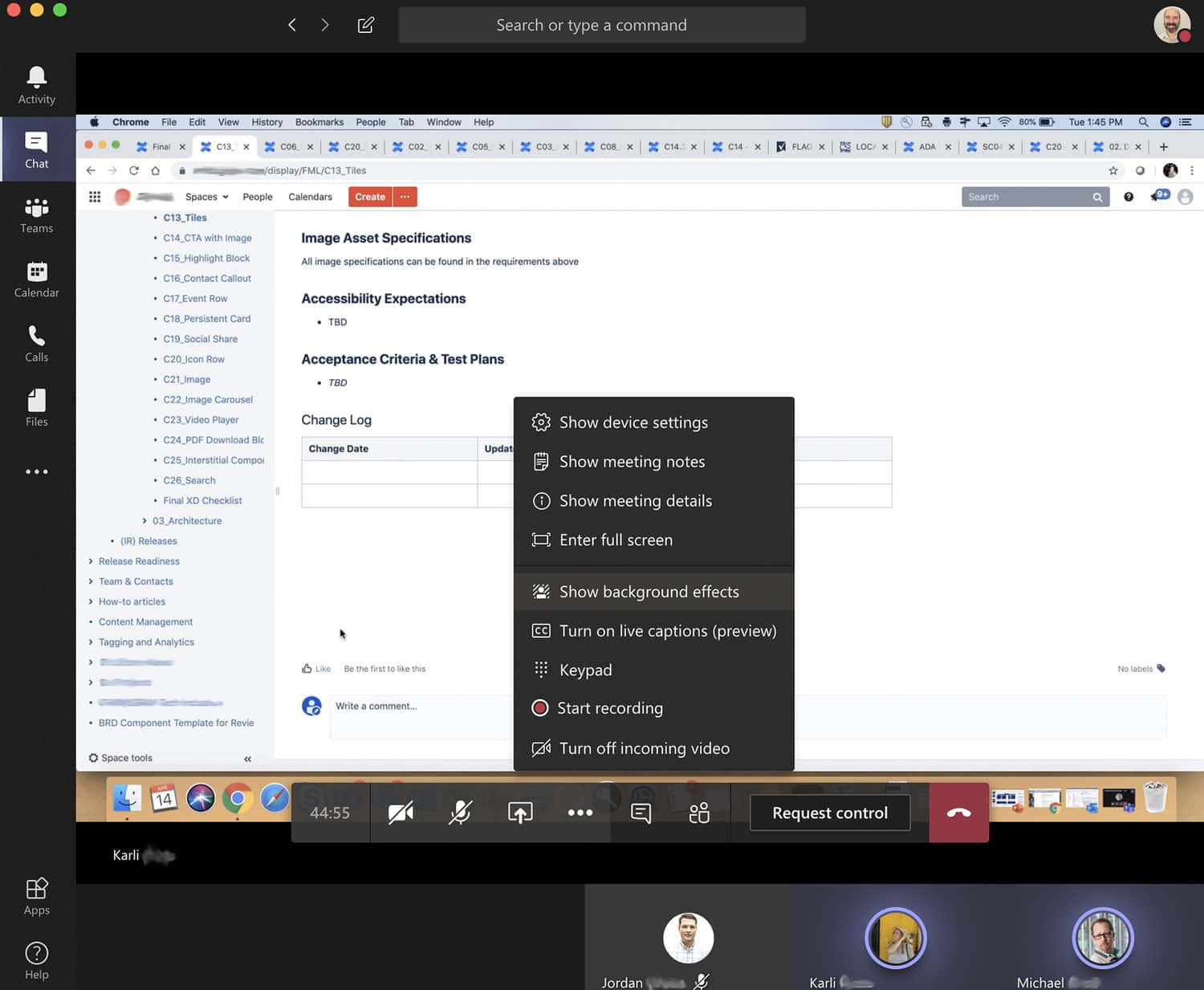Open the Files section in Teams

point(37,408)
